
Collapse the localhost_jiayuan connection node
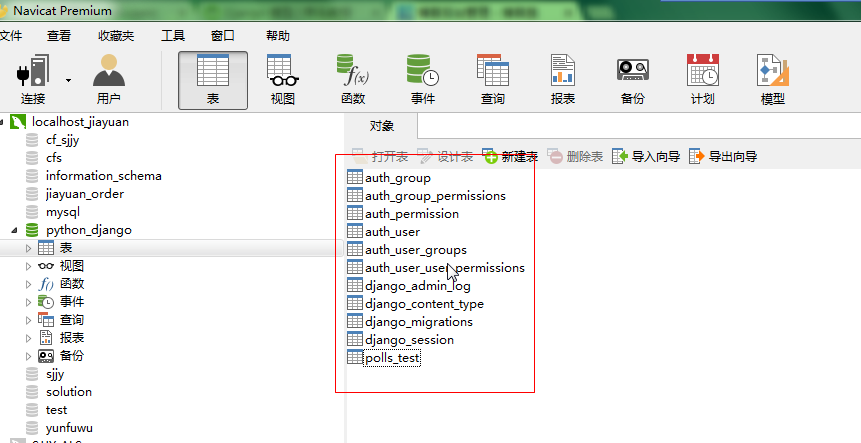point(2,122)
